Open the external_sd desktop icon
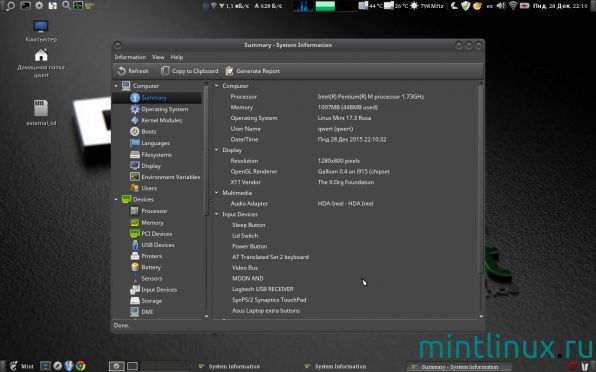This screenshot has height=372, width=596. click(41, 112)
